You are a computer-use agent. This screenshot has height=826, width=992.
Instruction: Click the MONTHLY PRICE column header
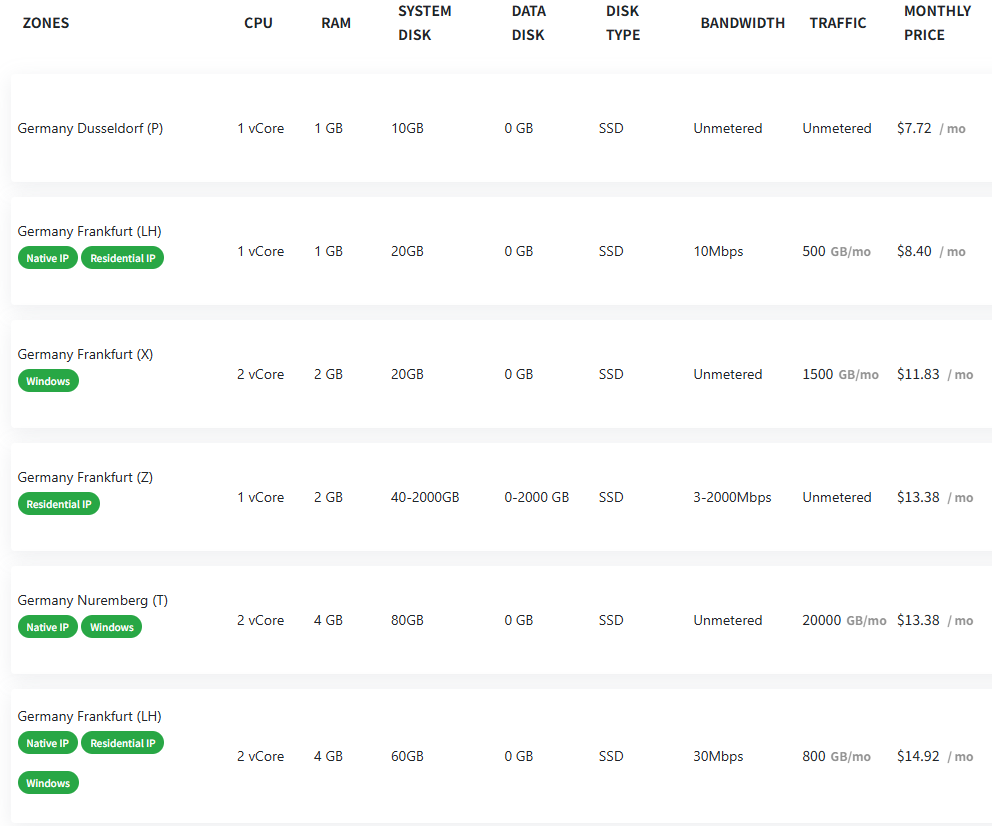click(x=937, y=23)
